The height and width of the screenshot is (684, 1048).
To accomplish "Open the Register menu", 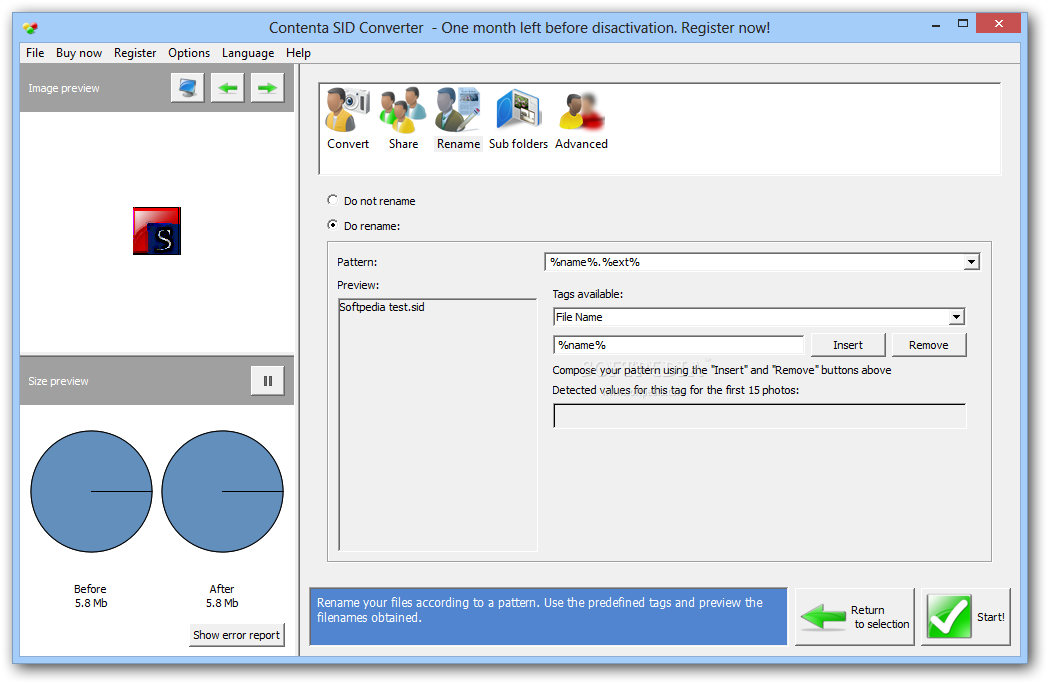I will click(135, 53).
